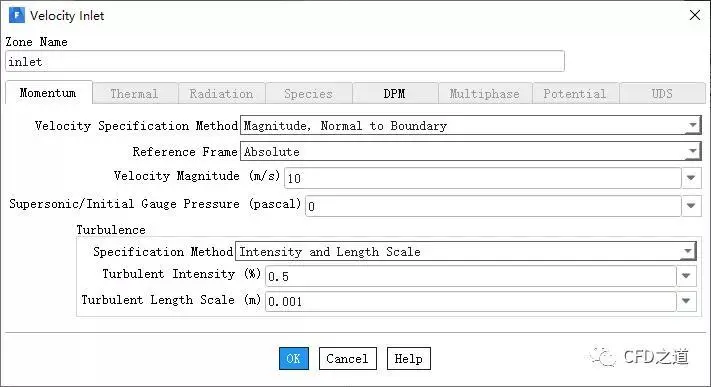Open the Reference Frame dropdown
Screen dimensions: 711x387
click(x=471, y=152)
